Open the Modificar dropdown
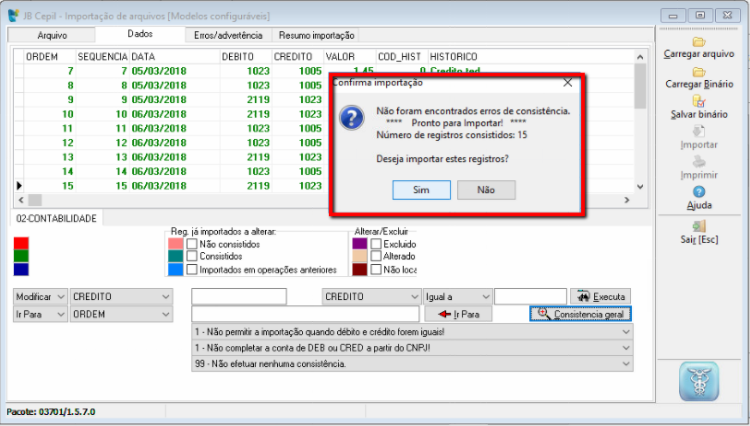The height and width of the screenshot is (426, 750). pyautogui.click(x=41, y=297)
